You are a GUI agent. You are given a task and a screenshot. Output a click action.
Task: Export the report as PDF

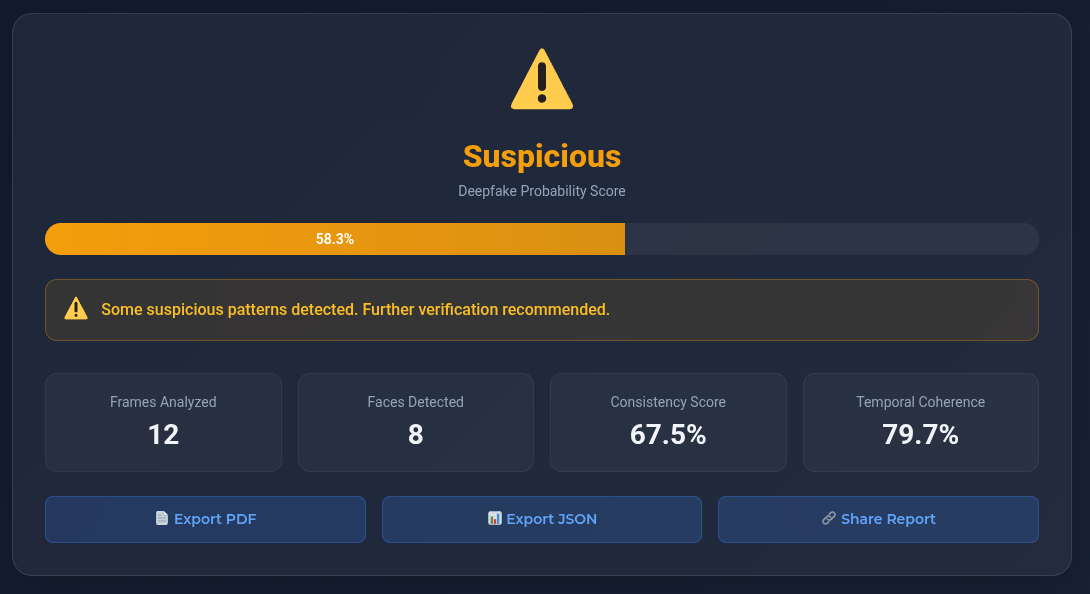(205, 518)
